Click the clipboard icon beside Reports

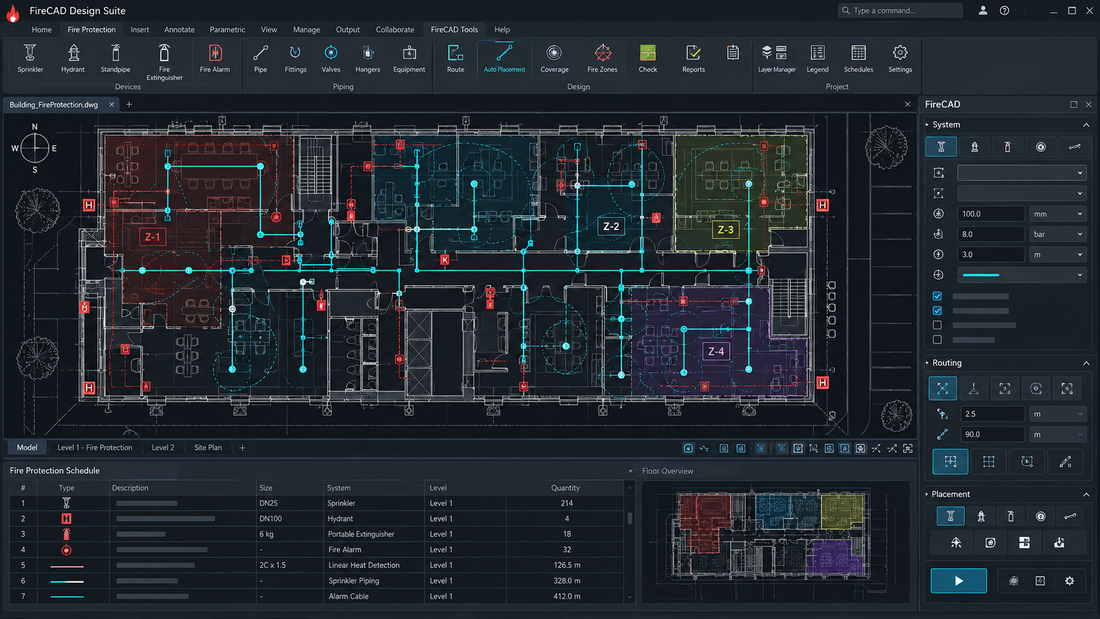point(732,53)
